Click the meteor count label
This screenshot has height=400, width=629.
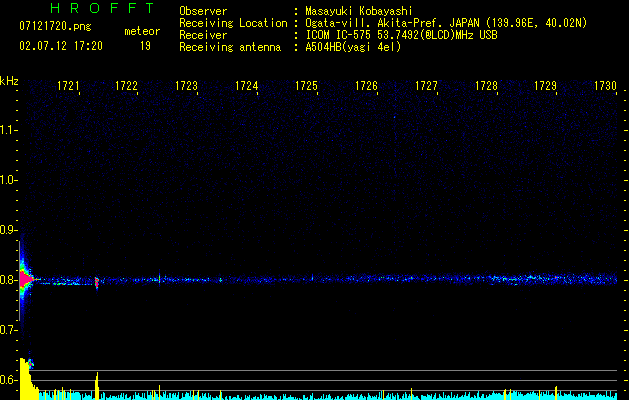point(142,31)
